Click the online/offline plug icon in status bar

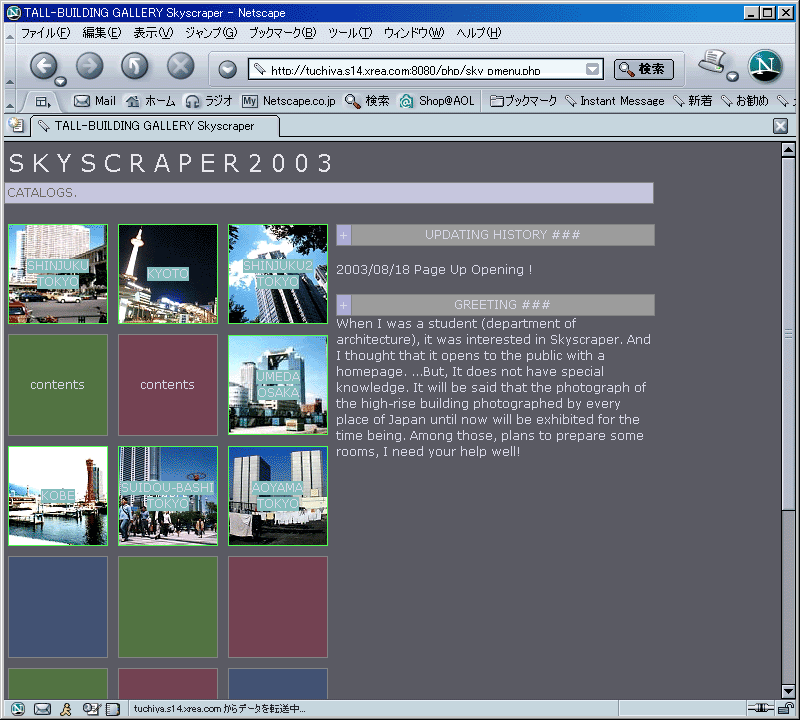coord(761,707)
